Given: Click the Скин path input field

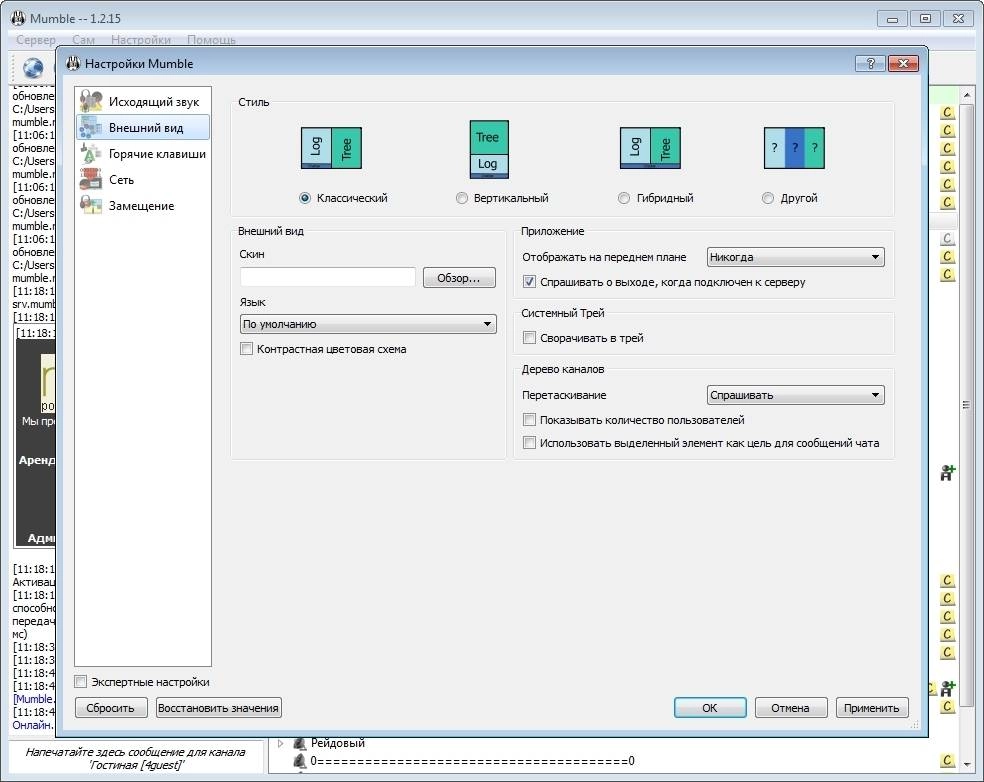Looking at the screenshot, I should pos(328,277).
